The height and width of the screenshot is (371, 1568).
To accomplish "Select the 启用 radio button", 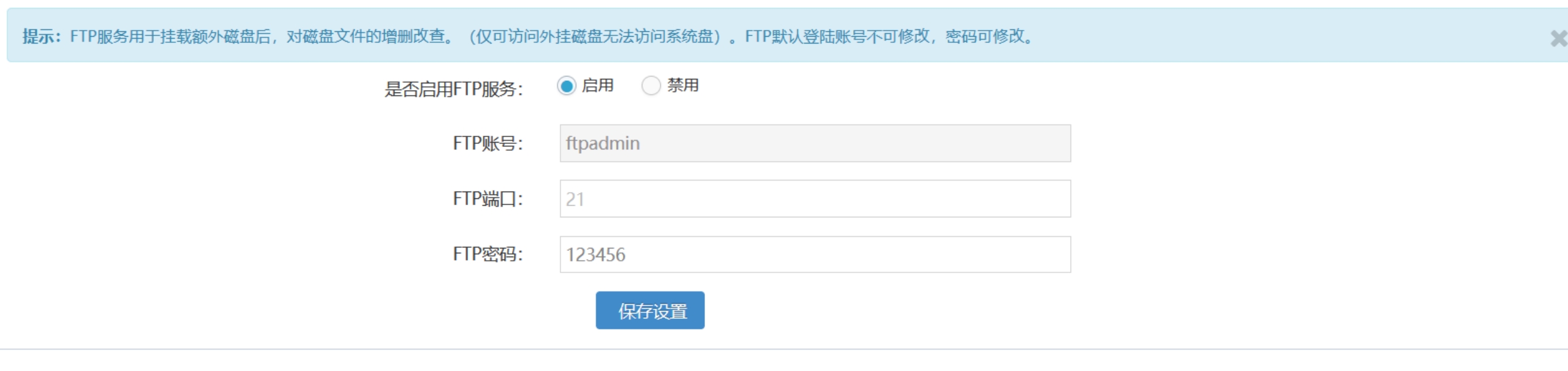I will pos(567,86).
